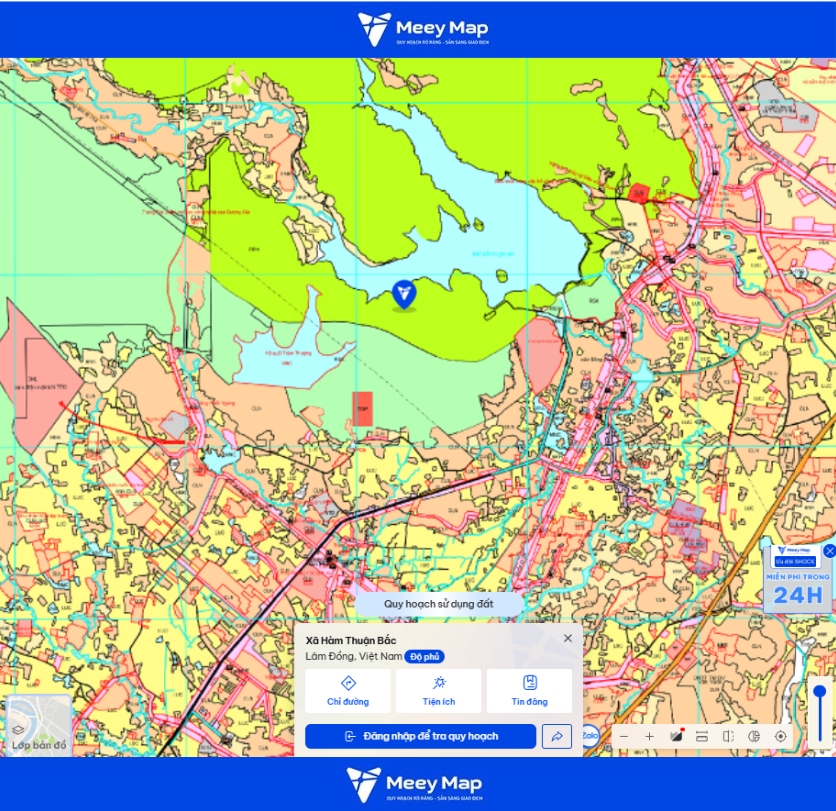Open the pie-chart map statistics tool
The width and height of the screenshot is (836, 811).
coord(754,736)
